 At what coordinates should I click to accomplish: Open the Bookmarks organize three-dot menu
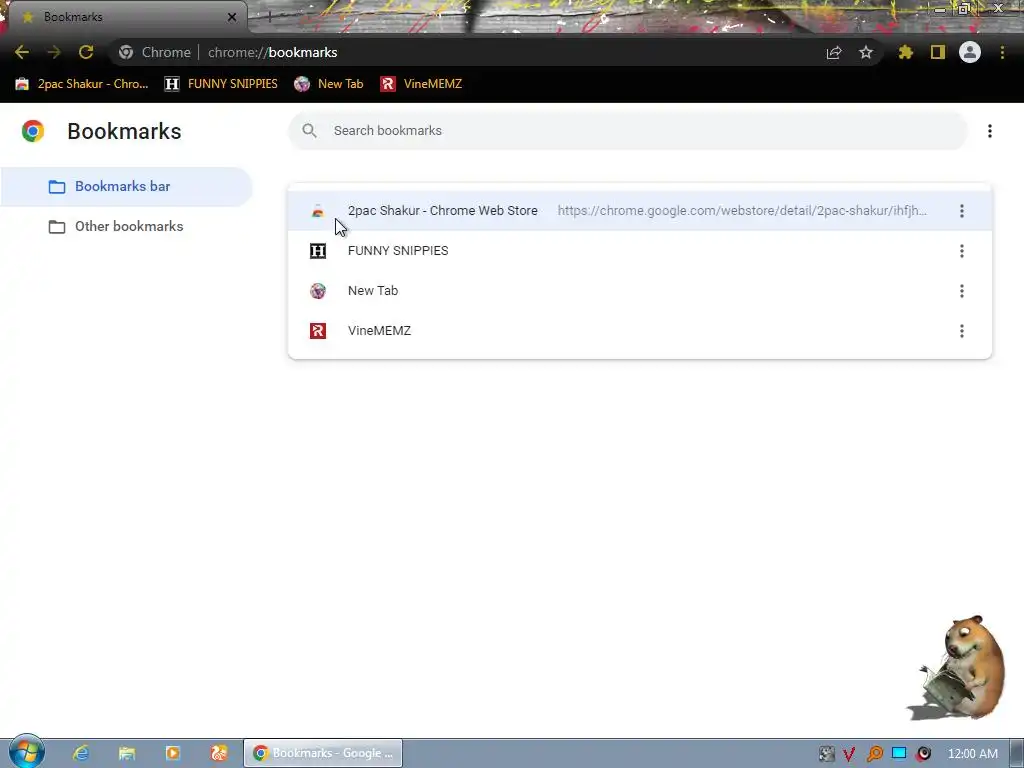[990, 131]
